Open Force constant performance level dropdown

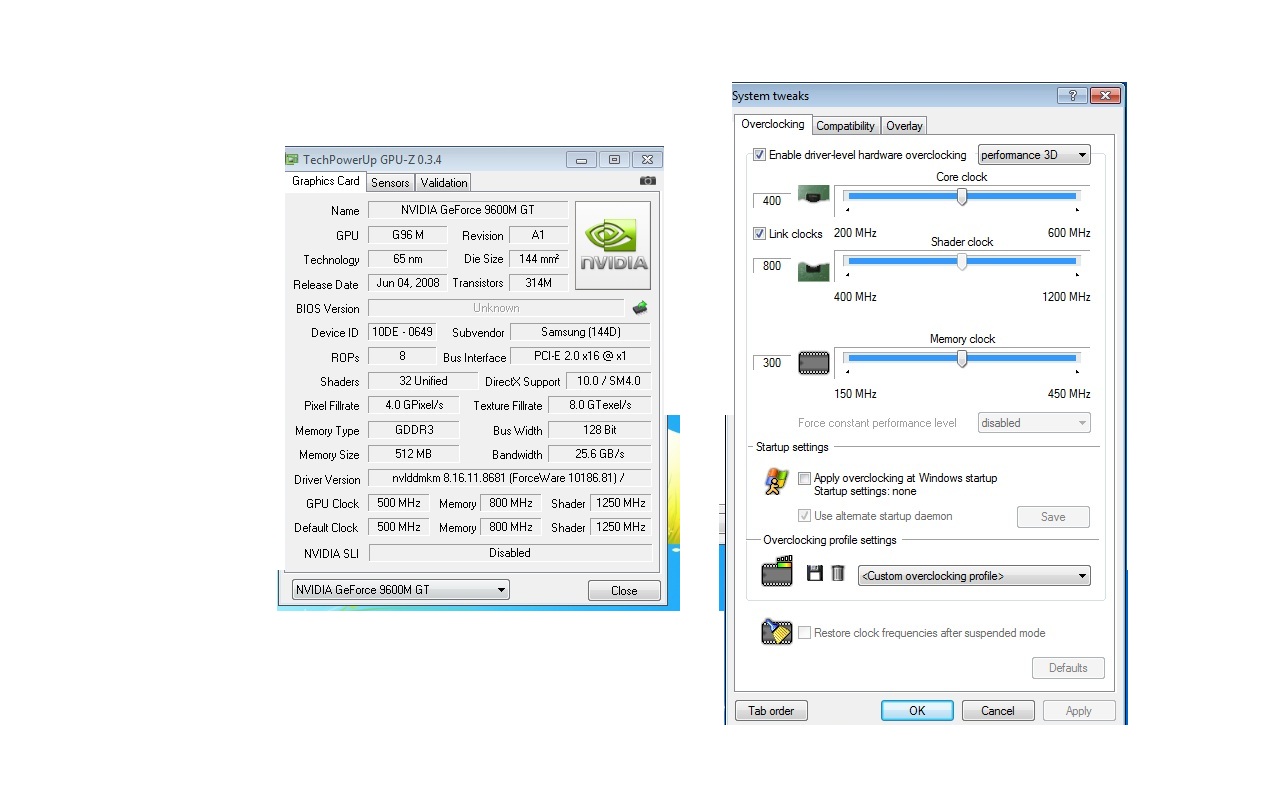click(1033, 423)
